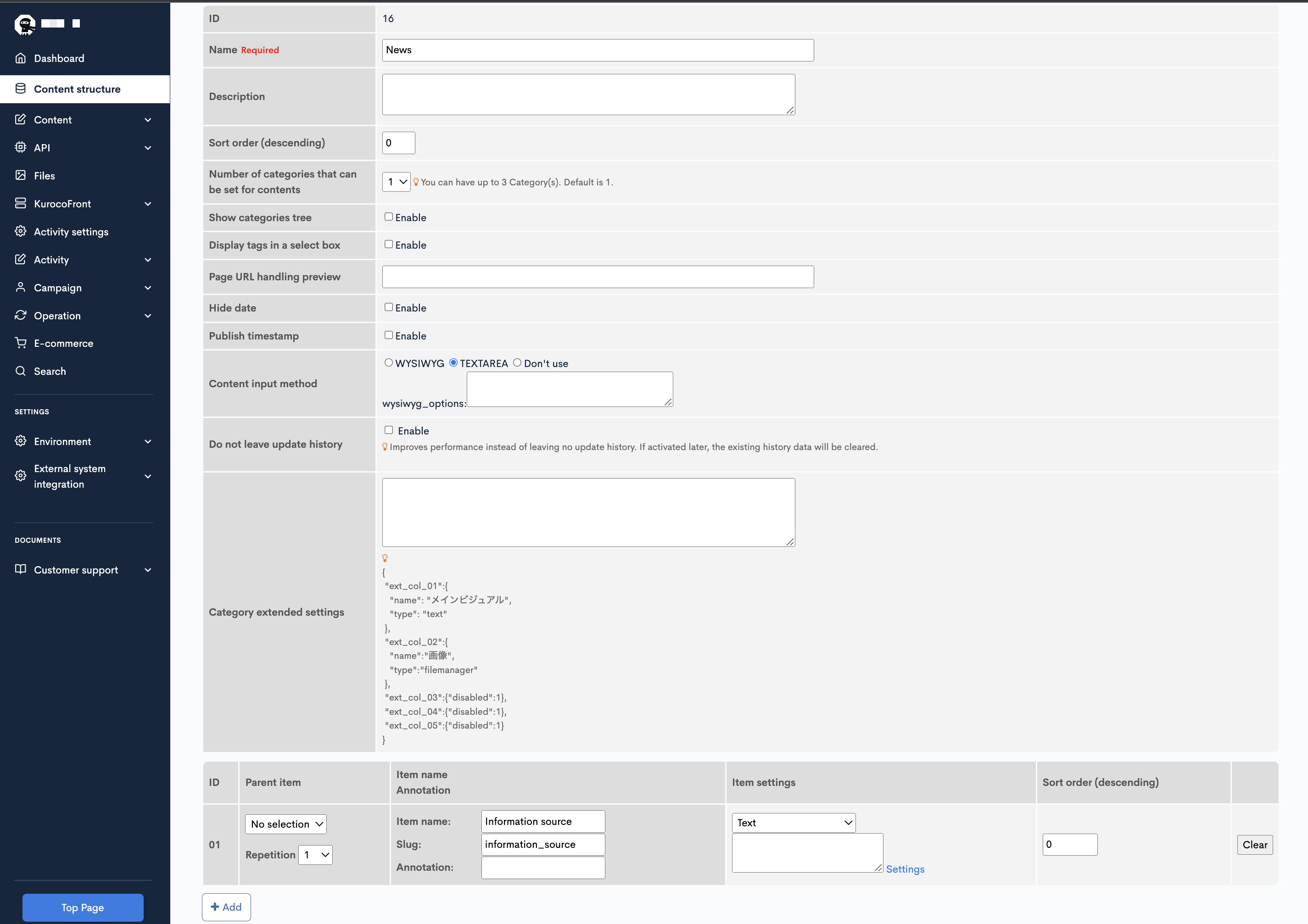Screen dimensions: 1308x924
Task: Select Content structure in the sidebar
Action: click(77, 89)
